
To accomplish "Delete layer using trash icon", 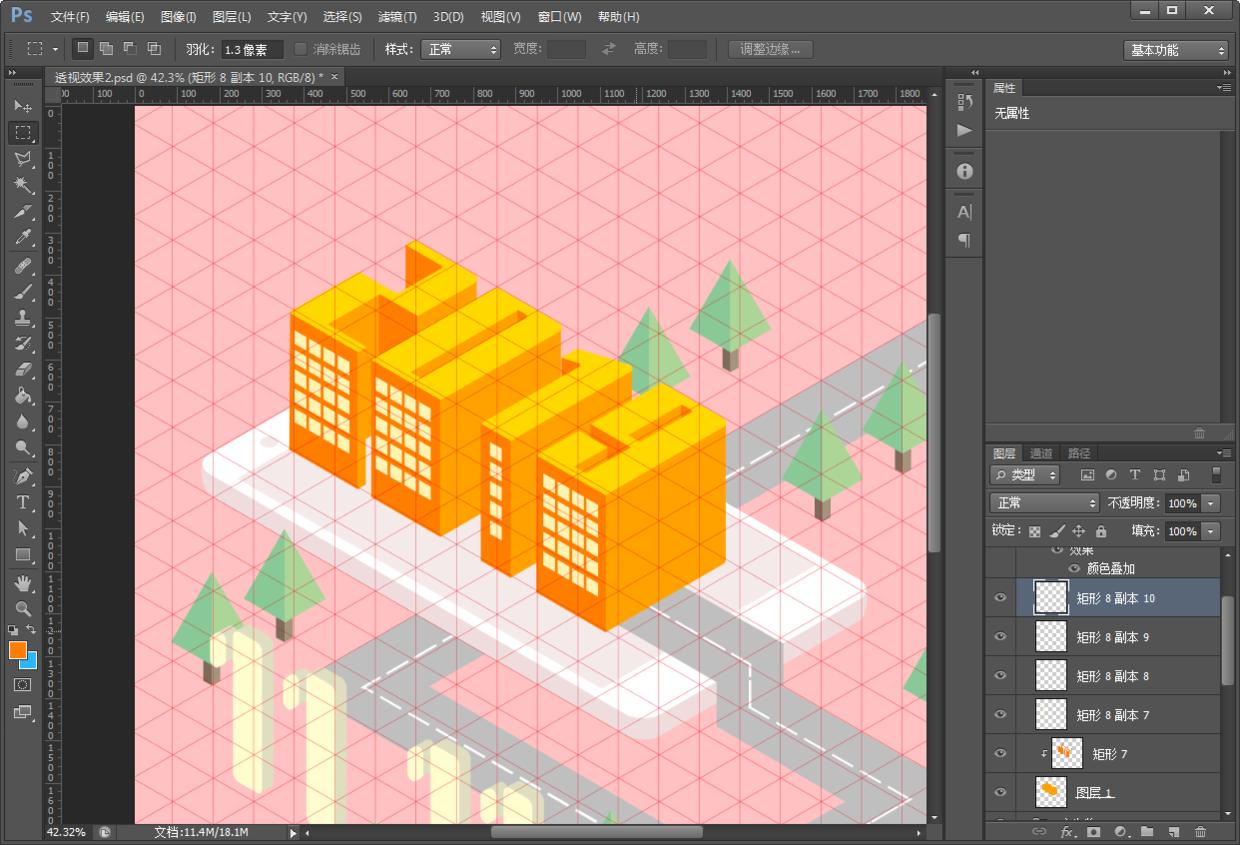I will tap(1200, 831).
